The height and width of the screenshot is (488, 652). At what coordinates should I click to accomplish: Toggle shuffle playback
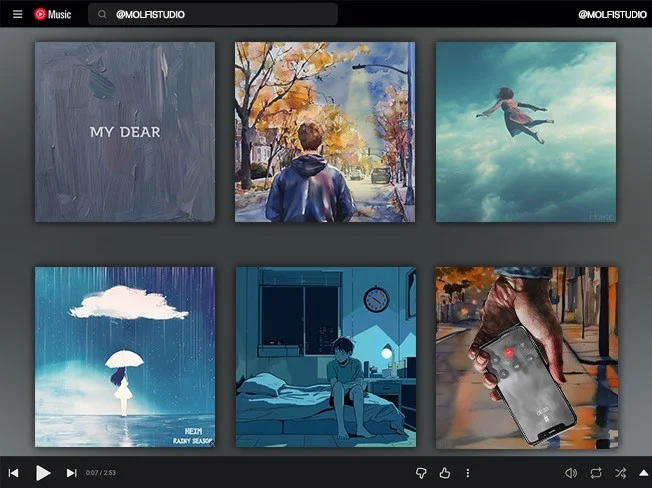click(620, 473)
